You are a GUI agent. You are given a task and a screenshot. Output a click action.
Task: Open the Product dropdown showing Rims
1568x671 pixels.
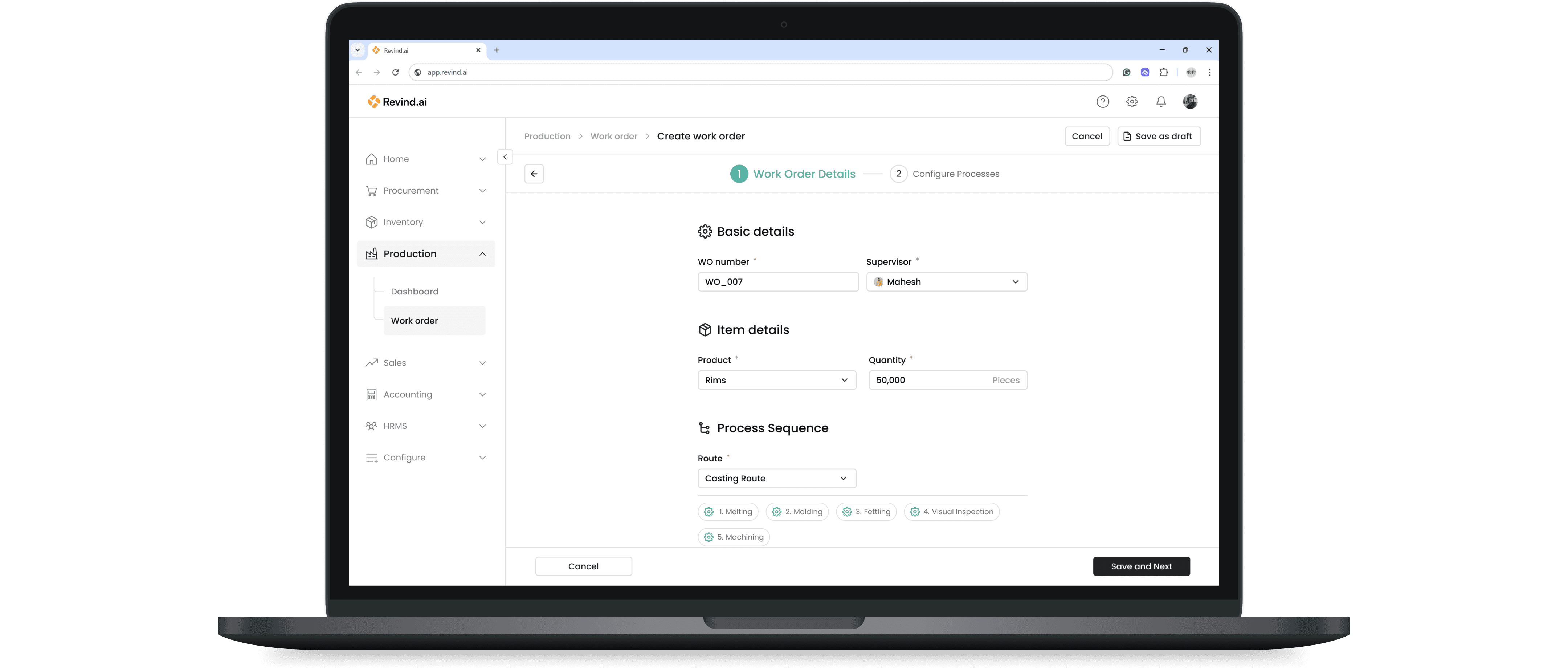click(x=777, y=381)
